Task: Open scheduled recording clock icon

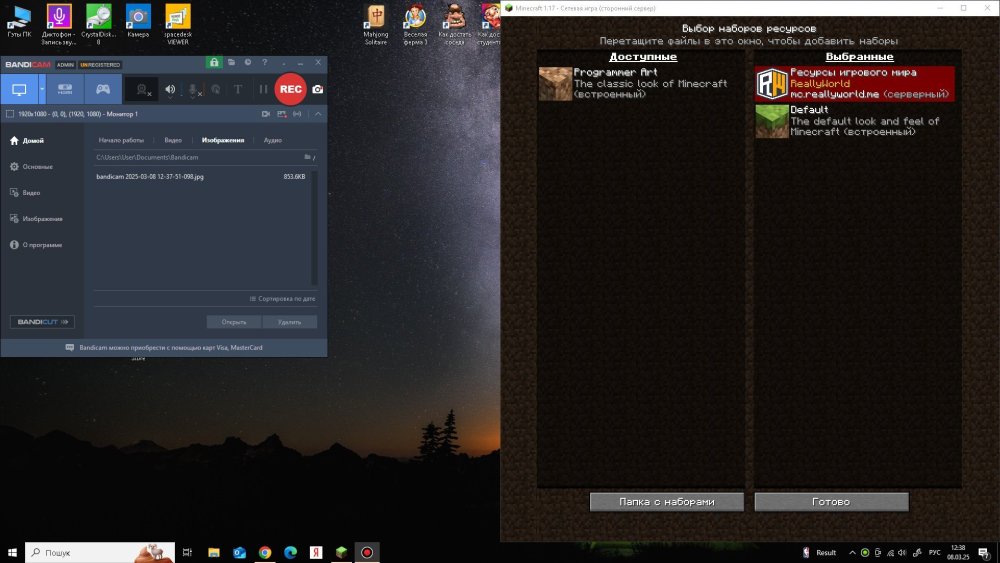Action: pyautogui.click(x=248, y=62)
